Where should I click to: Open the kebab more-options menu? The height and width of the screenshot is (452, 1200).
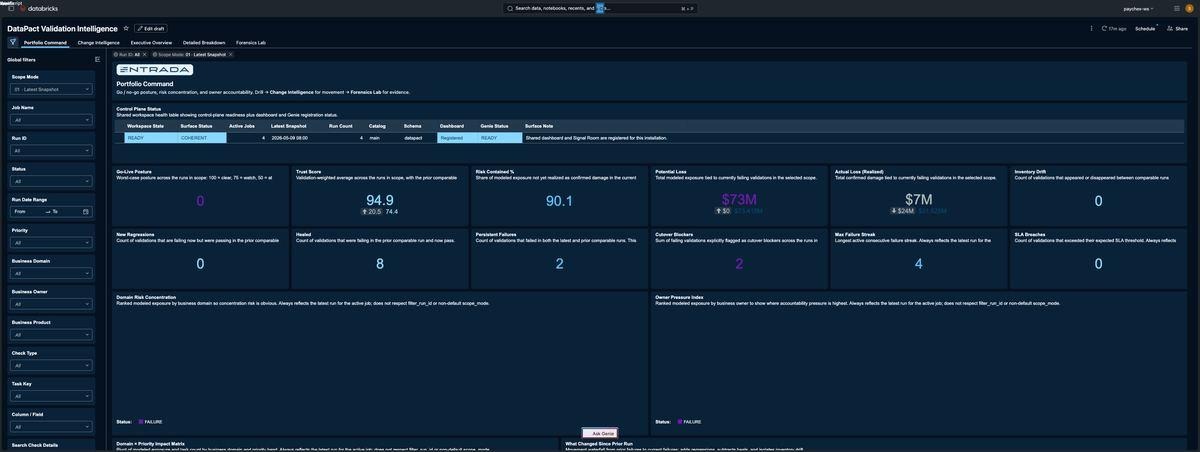coord(1091,29)
